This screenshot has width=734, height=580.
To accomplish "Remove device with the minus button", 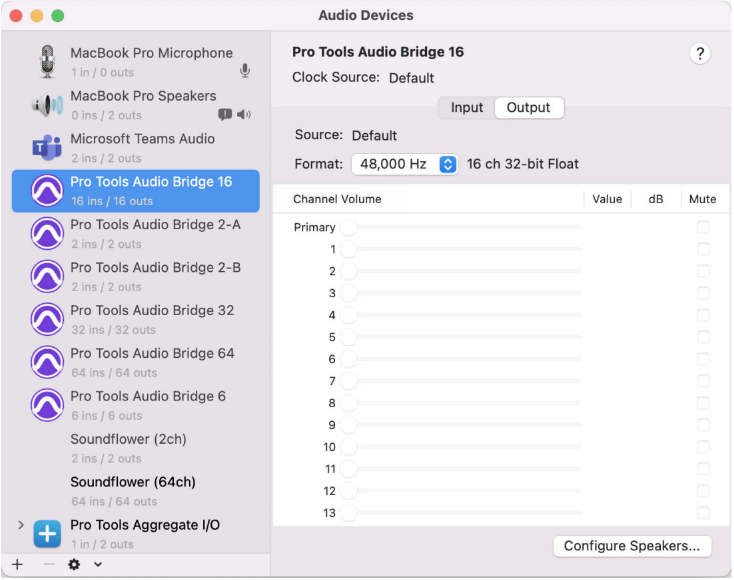I will (x=48, y=564).
